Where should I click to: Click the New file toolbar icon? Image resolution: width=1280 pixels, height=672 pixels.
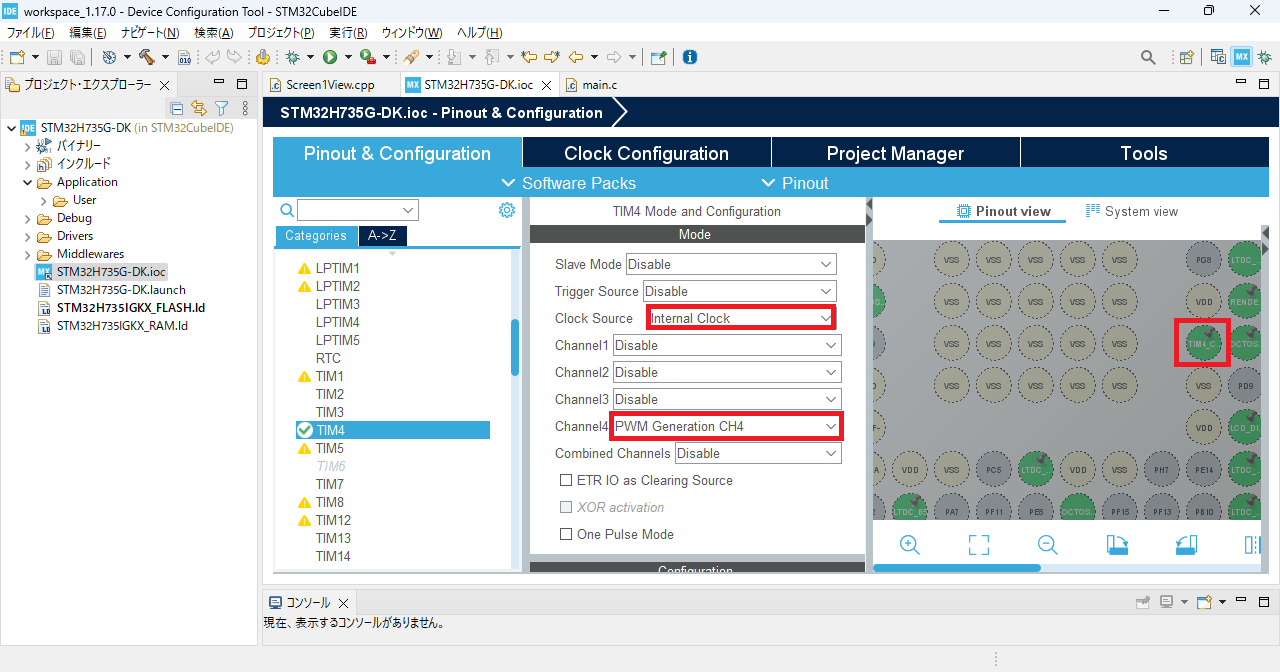pos(17,57)
